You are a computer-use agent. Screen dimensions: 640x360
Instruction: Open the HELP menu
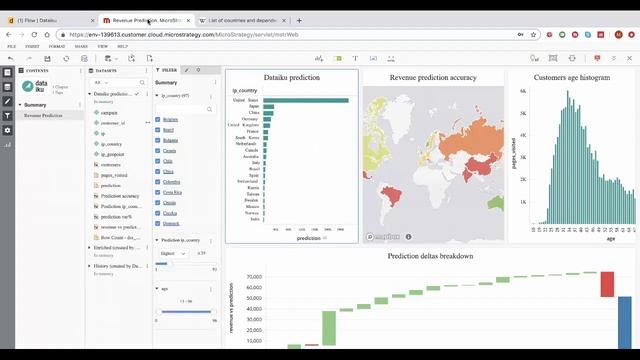(x=122, y=47)
